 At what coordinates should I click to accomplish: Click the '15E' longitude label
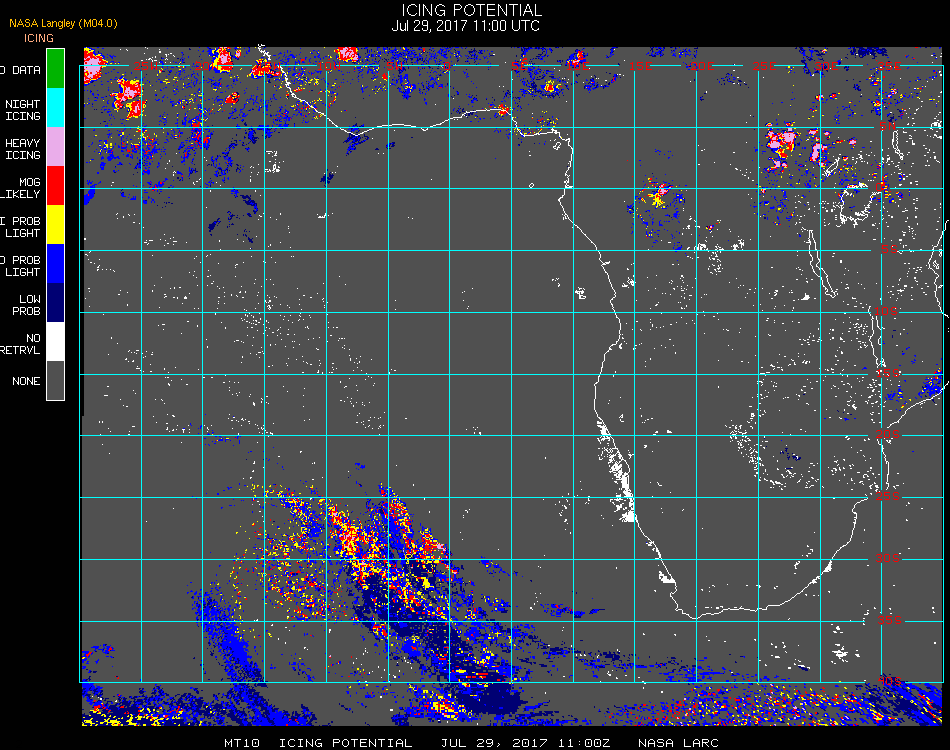[640, 65]
